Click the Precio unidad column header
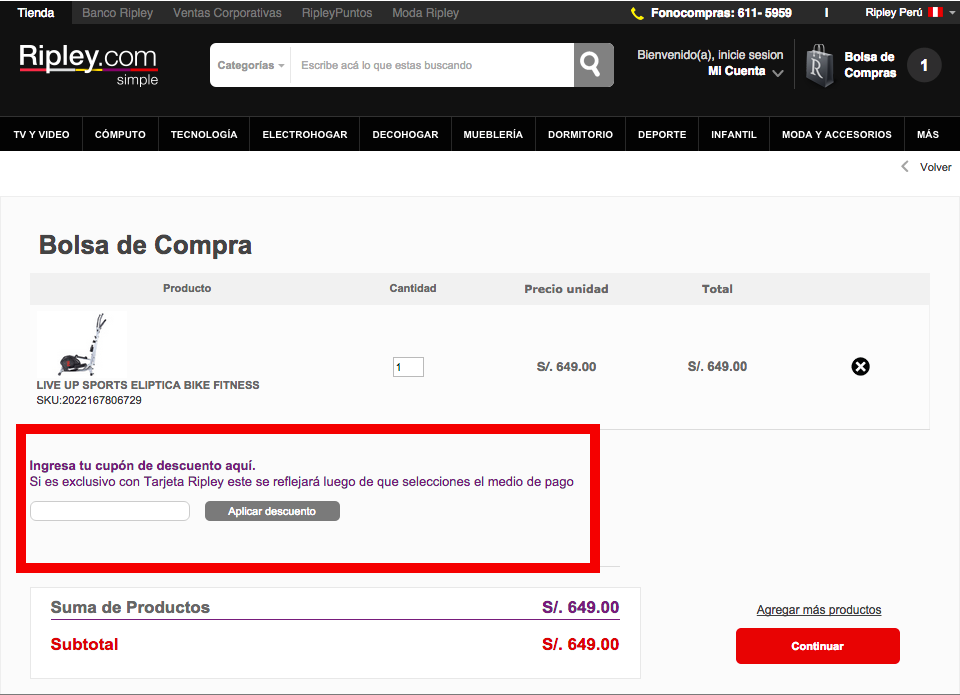 tap(566, 289)
